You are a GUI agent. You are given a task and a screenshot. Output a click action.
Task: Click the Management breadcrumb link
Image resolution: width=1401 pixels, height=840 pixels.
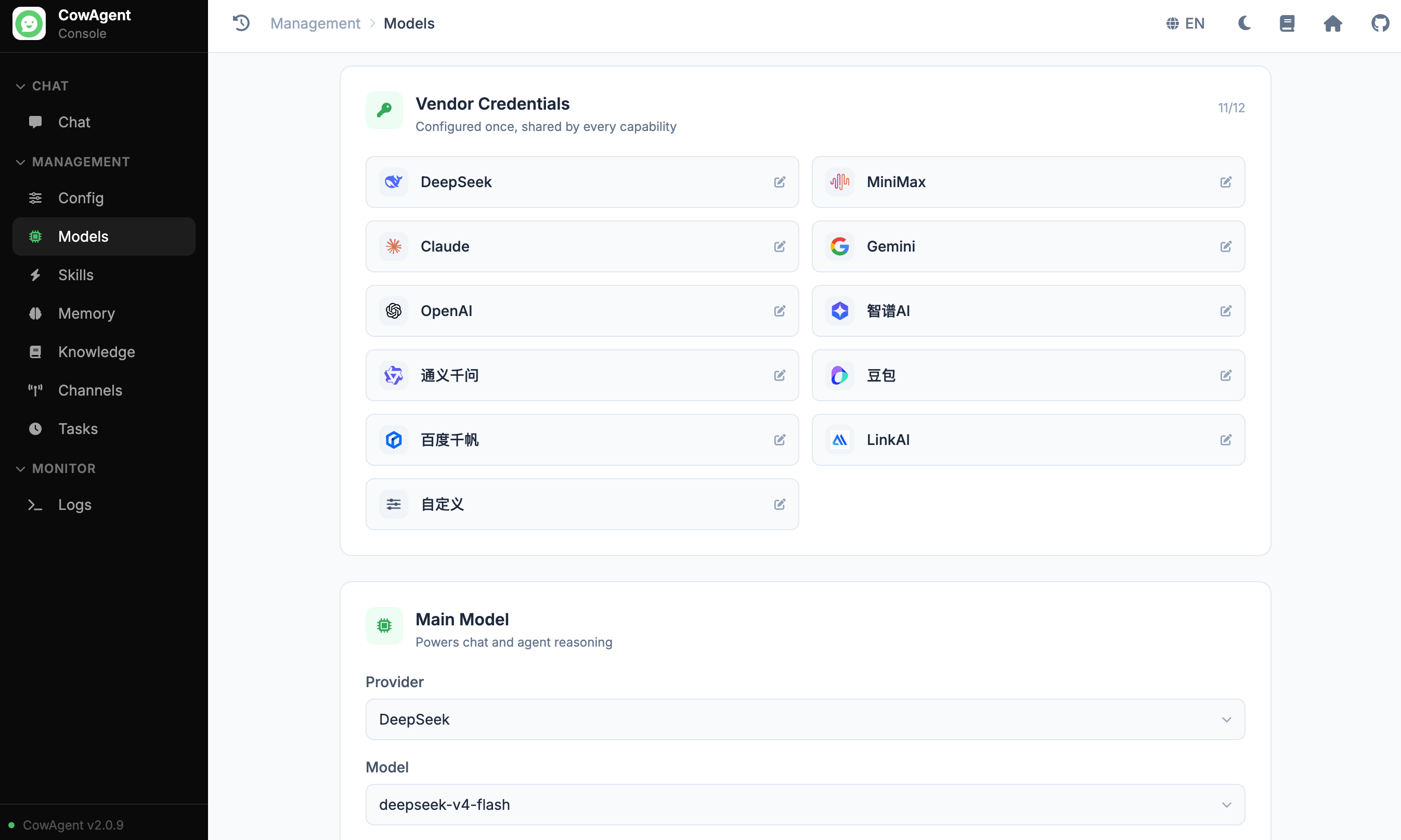tap(315, 23)
